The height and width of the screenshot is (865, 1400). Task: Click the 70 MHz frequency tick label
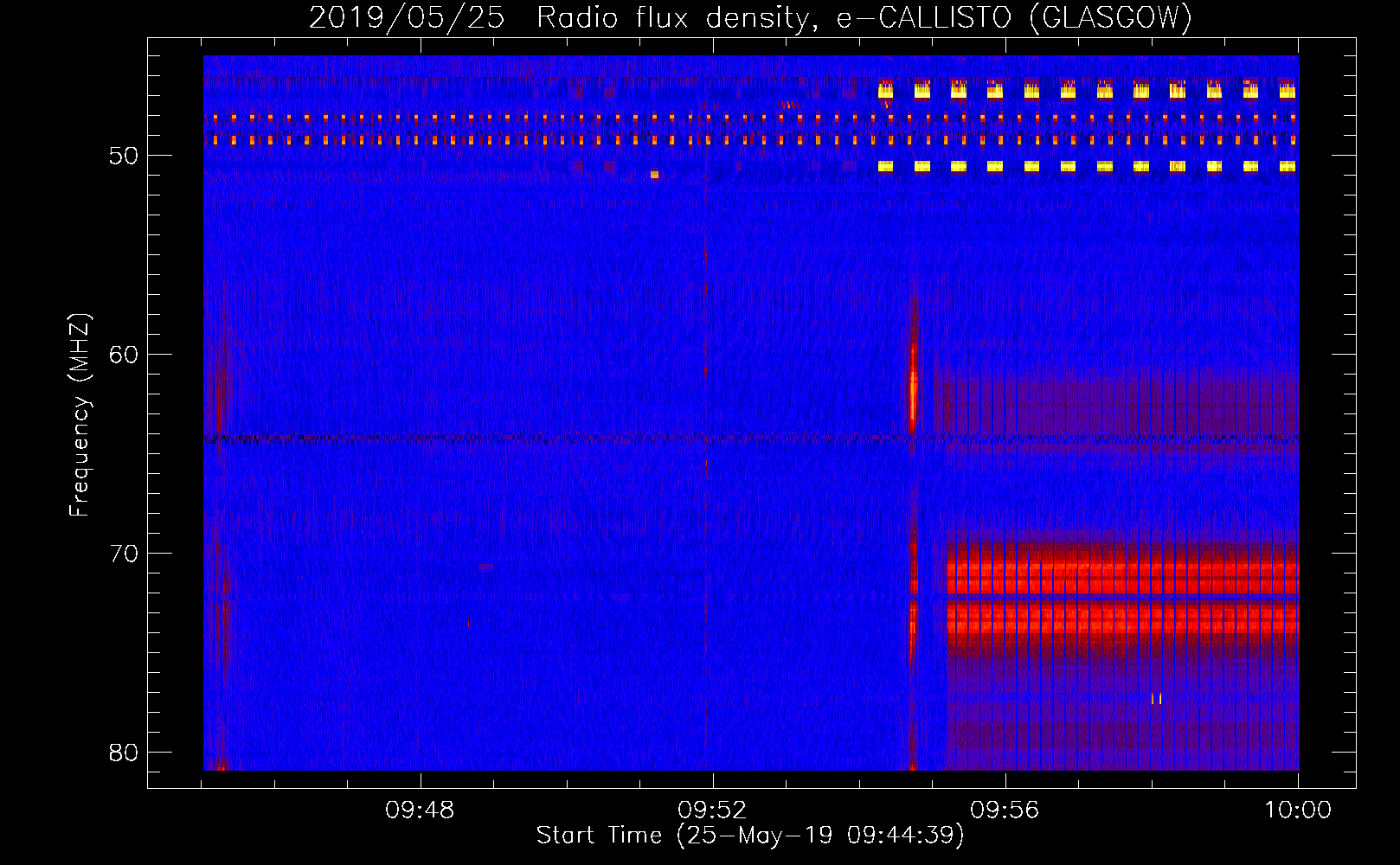pos(124,554)
